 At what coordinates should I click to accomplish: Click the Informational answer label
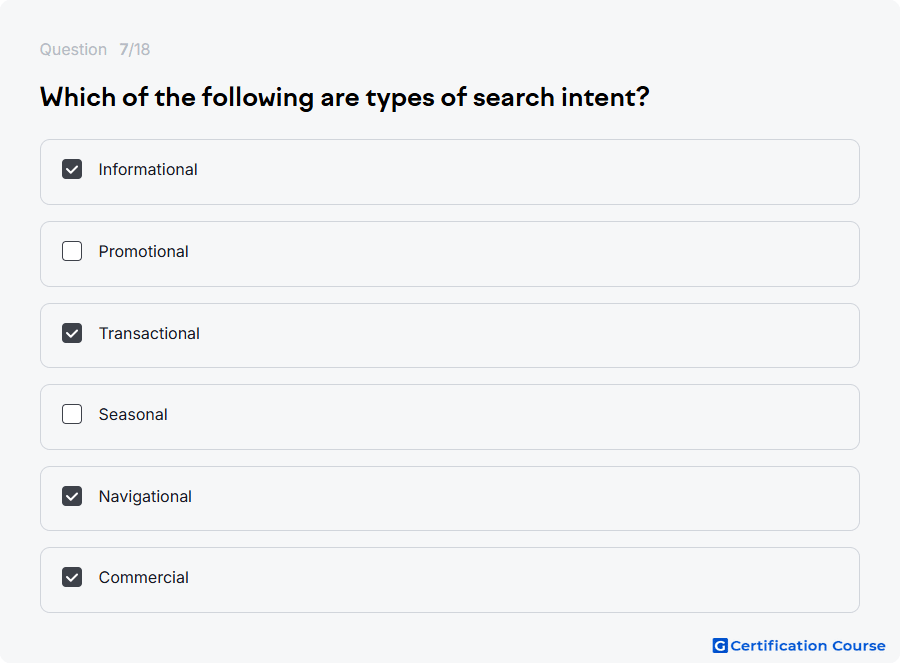coord(148,169)
